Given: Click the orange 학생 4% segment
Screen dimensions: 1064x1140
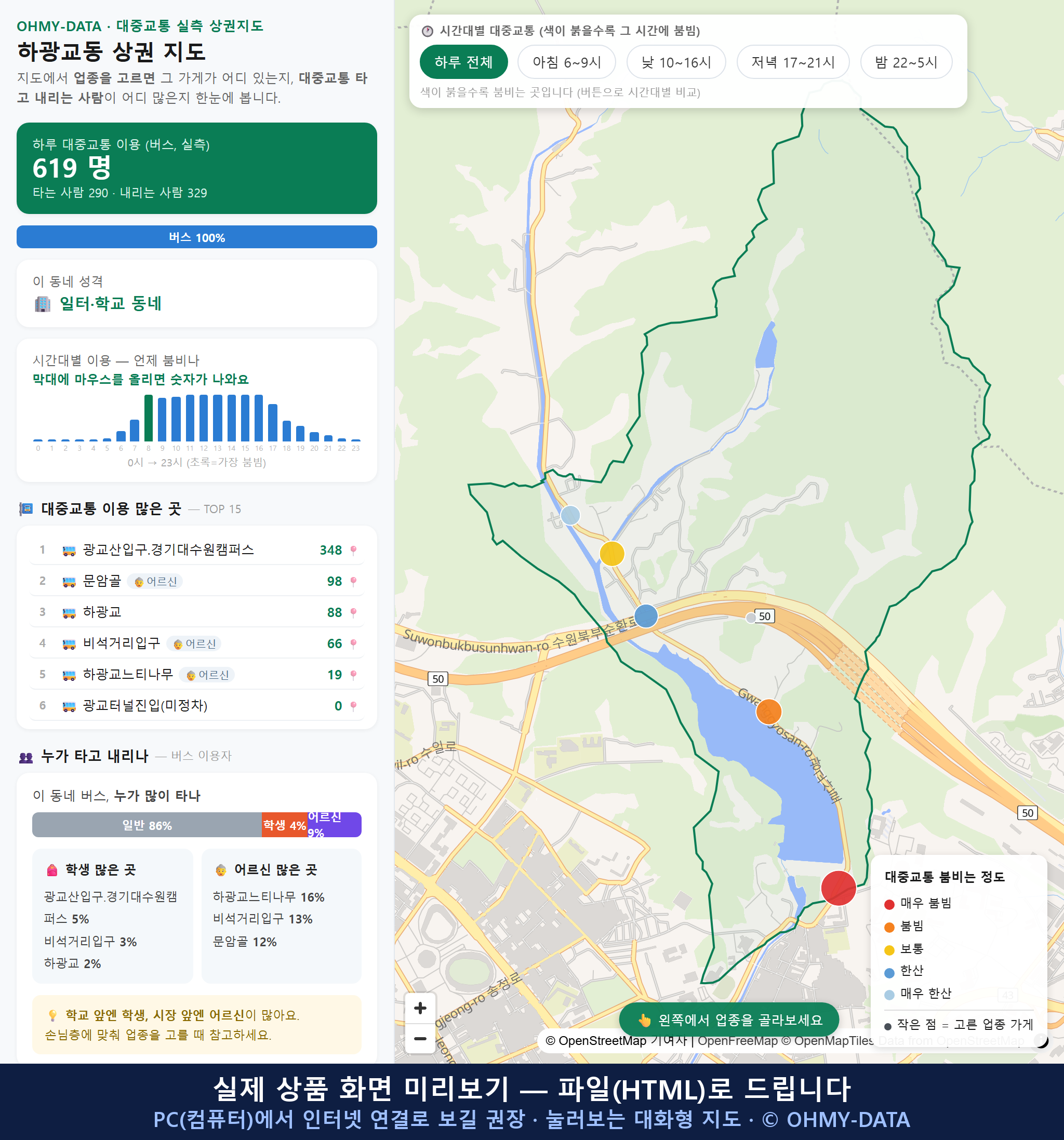Looking at the screenshot, I should click(x=285, y=825).
